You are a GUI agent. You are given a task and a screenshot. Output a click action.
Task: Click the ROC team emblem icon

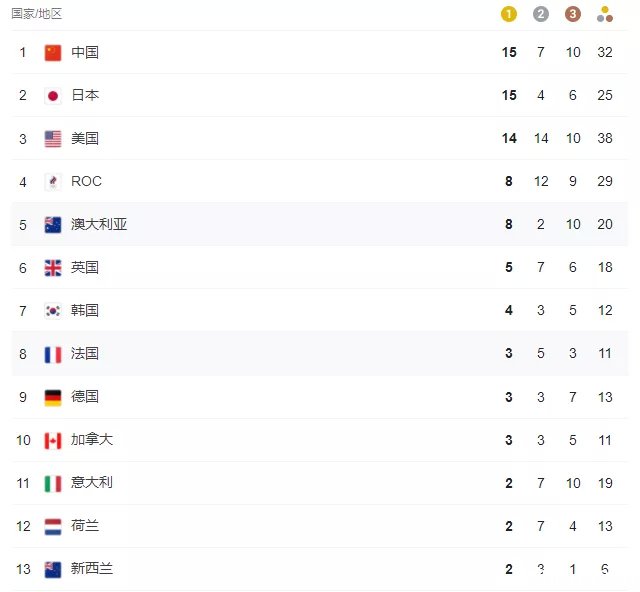pos(53,182)
